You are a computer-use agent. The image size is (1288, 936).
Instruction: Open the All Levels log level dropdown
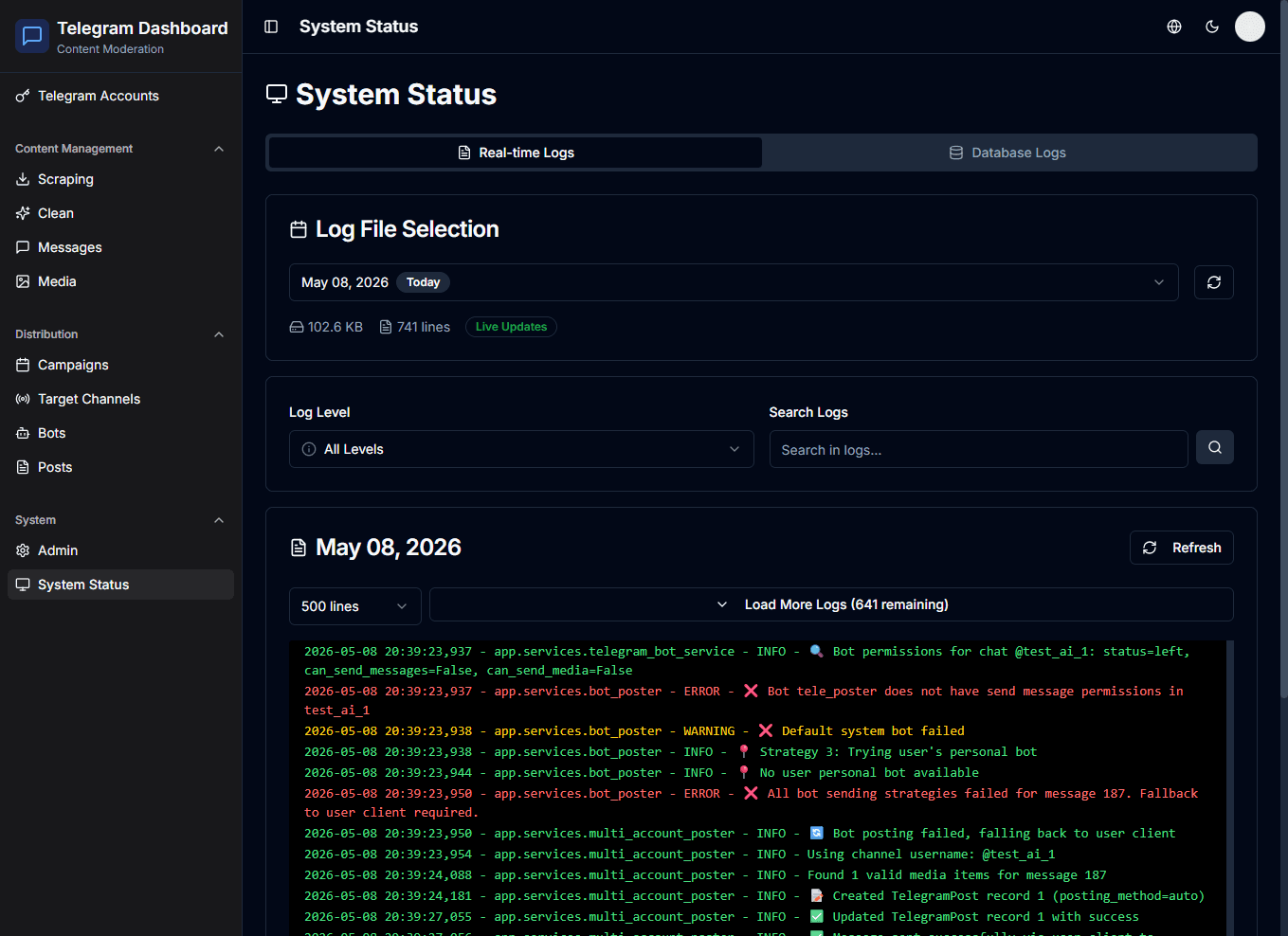[521, 449]
